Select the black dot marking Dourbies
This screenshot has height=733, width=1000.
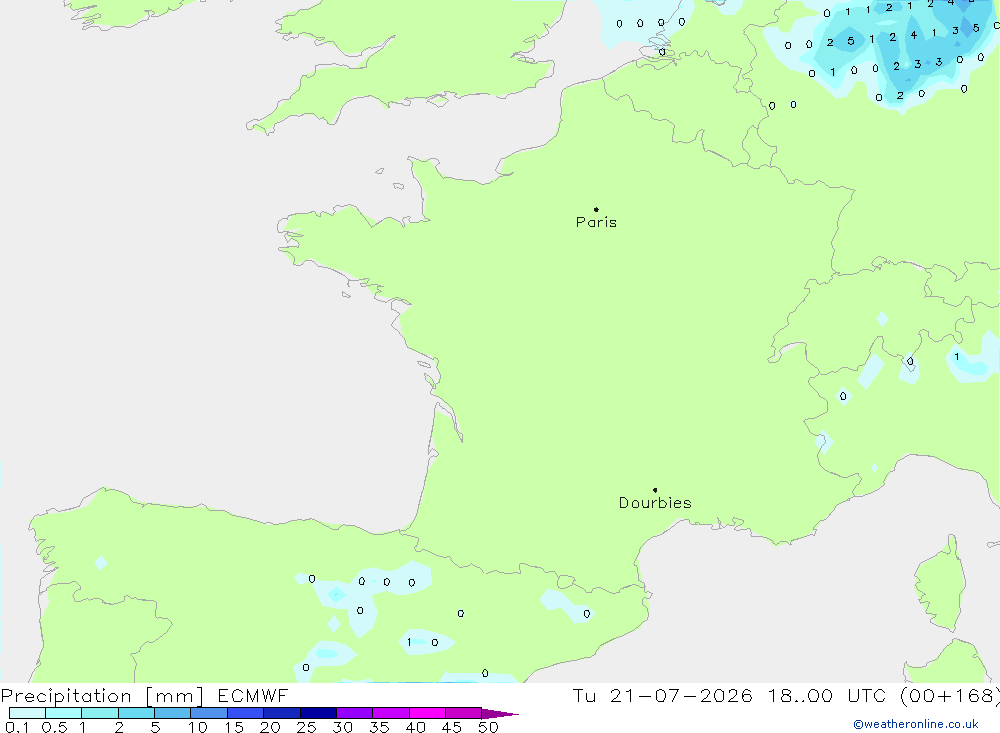pos(655,490)
